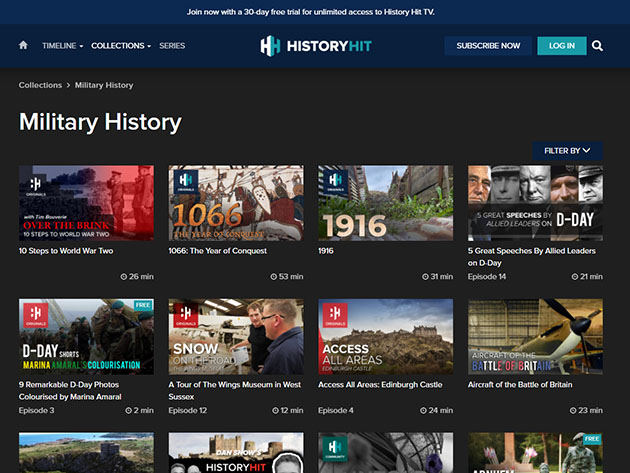This screenshot has width=630, height=473.
Task: Click the History Hit logo
Action: (x=316, y=46)
